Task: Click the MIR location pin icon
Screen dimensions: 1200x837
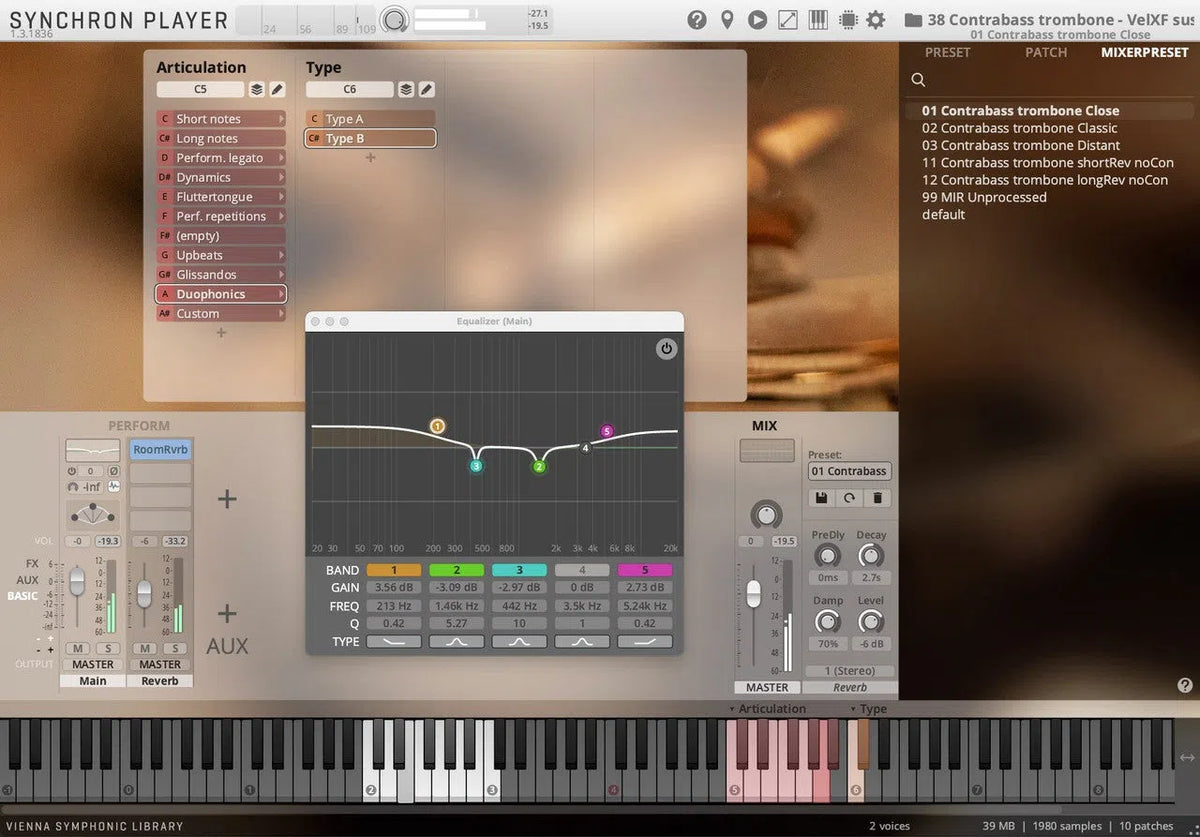Action: [x=727, y=19]
